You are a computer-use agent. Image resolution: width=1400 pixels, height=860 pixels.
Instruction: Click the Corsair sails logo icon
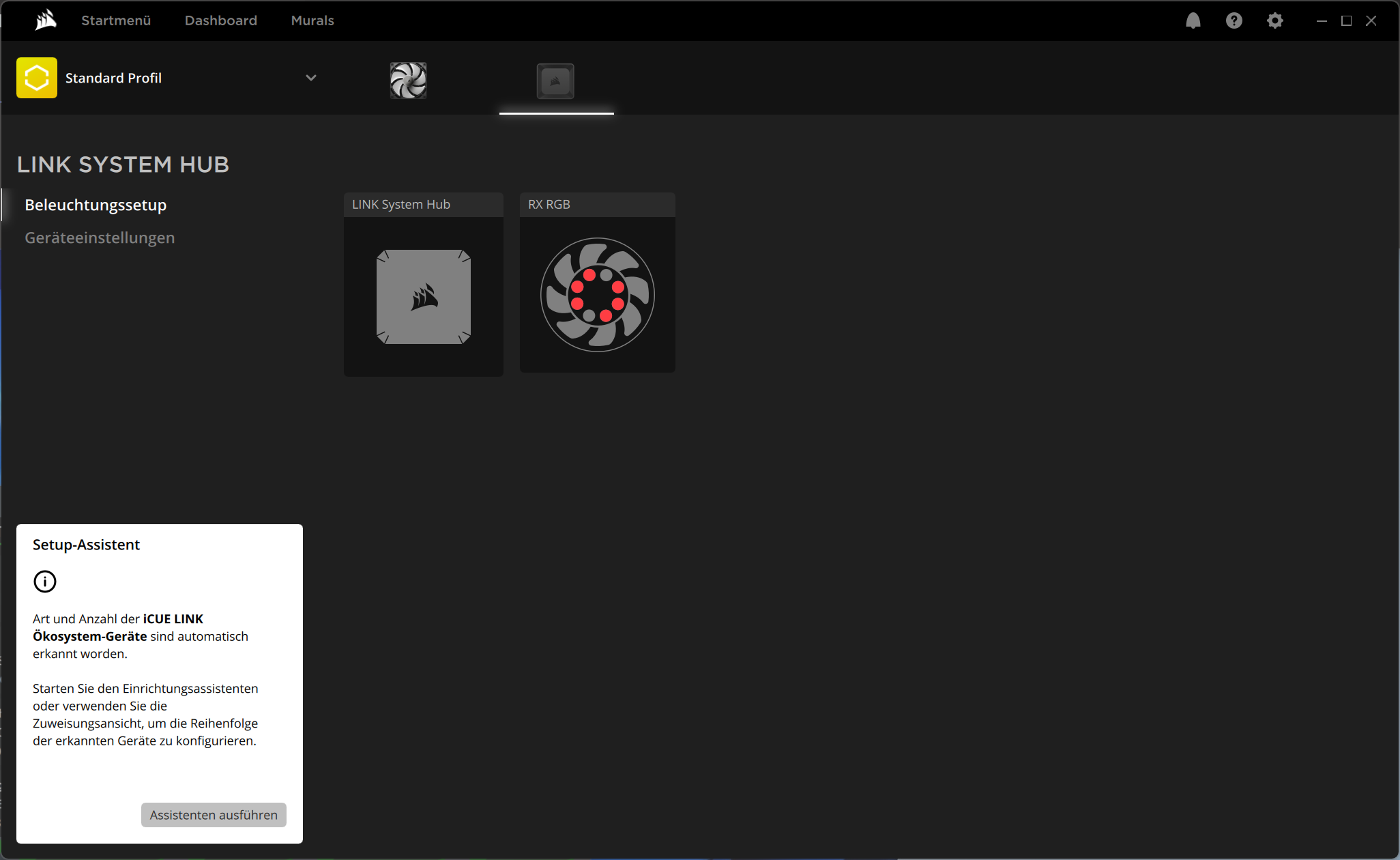point(46,20)
